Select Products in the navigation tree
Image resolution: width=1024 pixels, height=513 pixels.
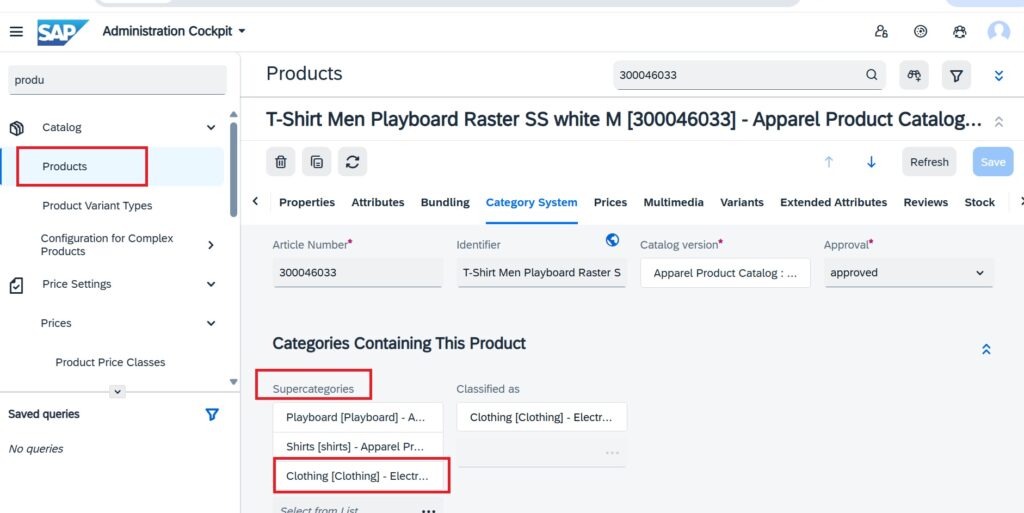(x=65, y=166)
